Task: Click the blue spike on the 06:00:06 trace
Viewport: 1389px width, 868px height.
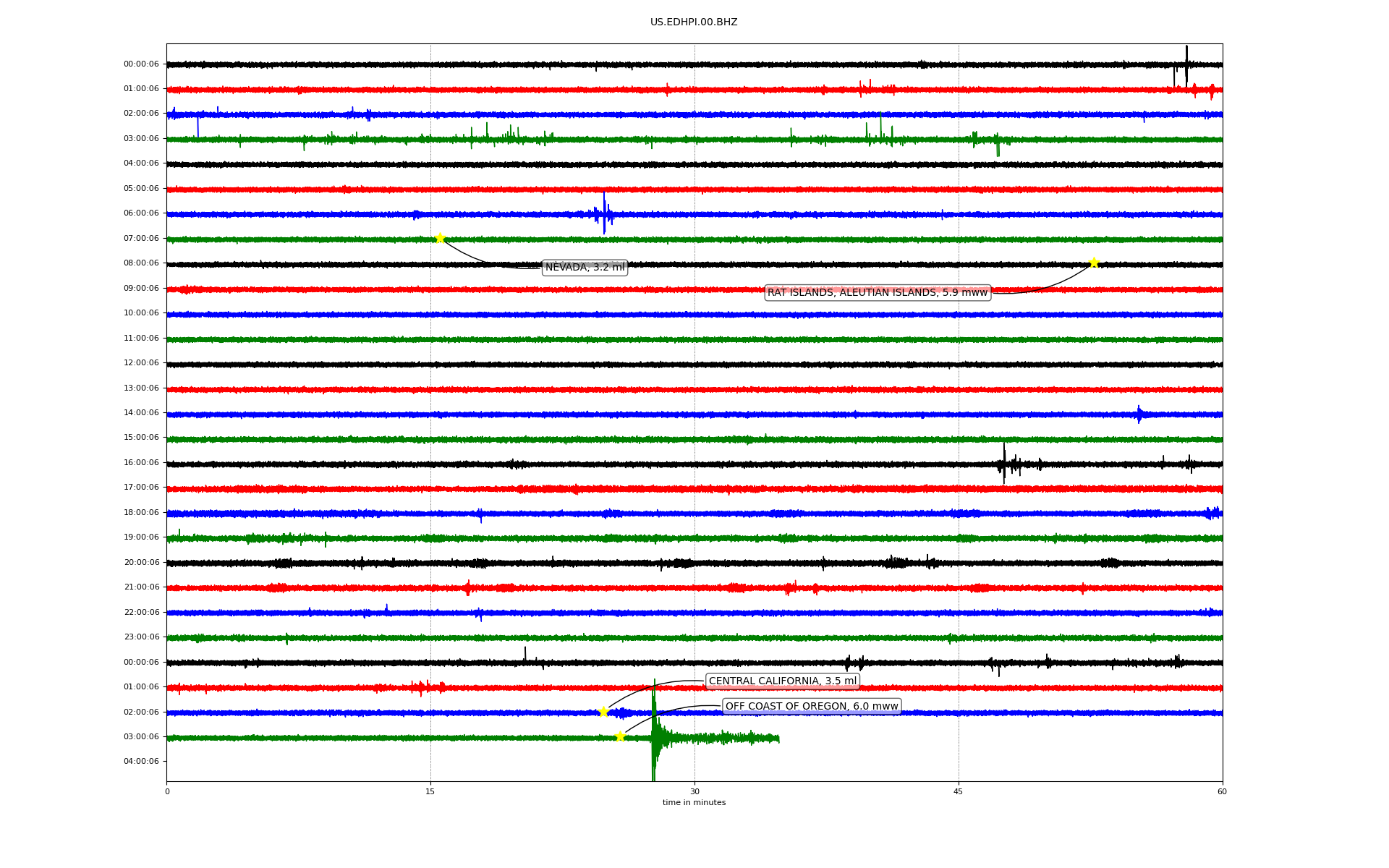Action: point(604,213)
